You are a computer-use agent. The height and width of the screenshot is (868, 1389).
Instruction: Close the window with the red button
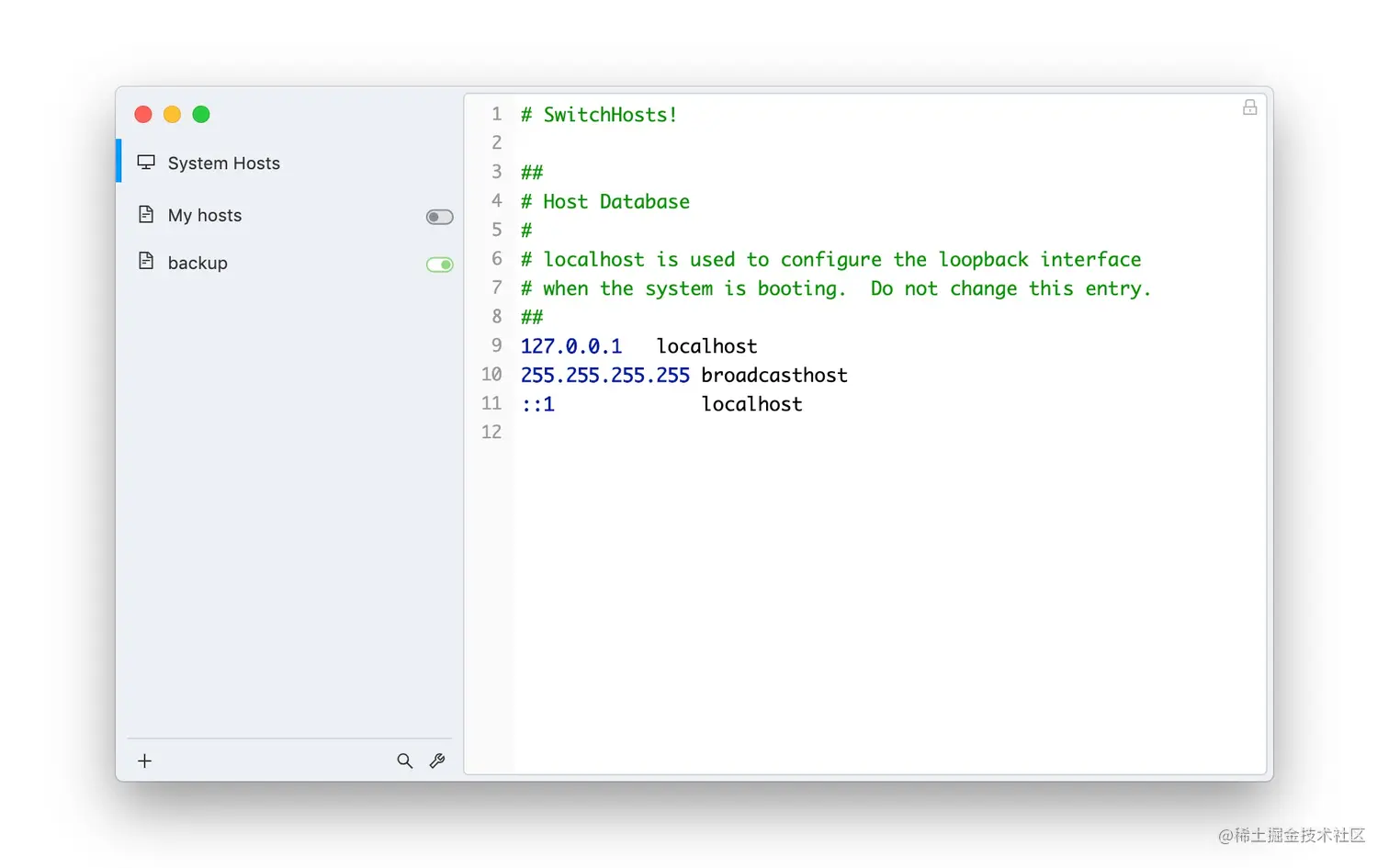pyautogui.click(x=143, y=114)
